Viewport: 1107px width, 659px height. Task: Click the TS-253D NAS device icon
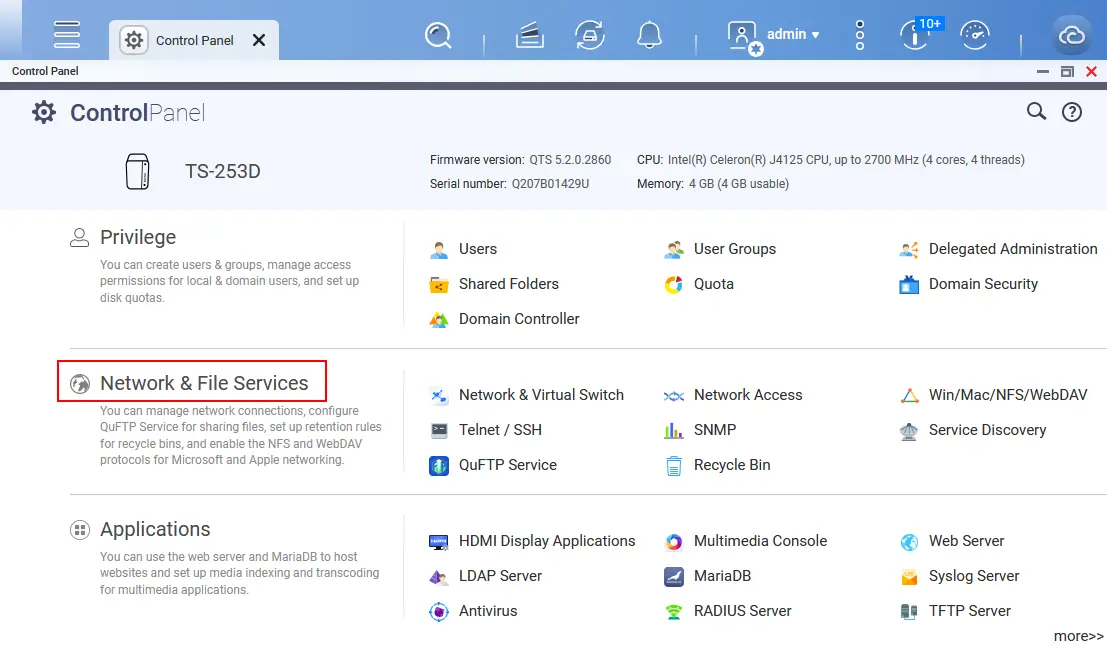point(138,171)
